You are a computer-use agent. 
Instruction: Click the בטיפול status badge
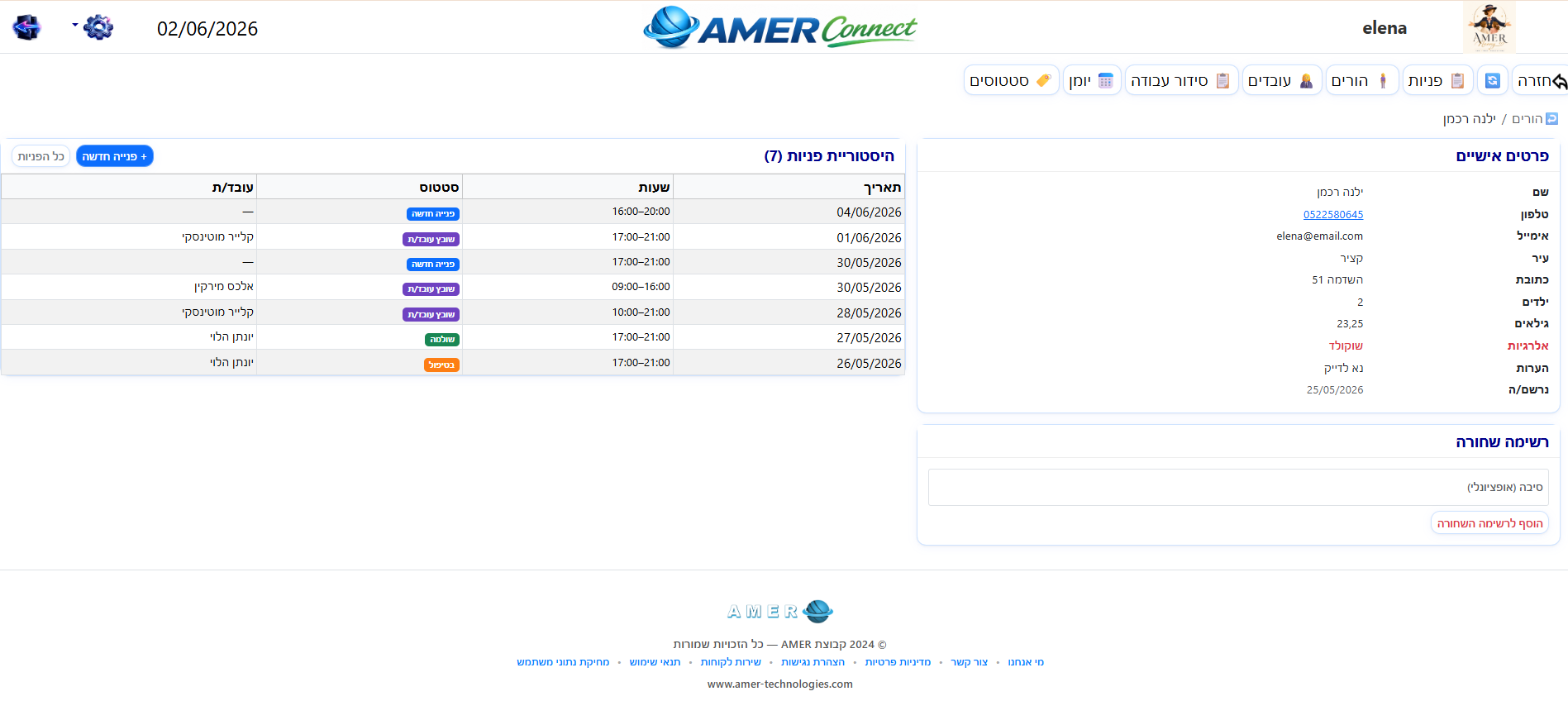click(x=441, y=365)
